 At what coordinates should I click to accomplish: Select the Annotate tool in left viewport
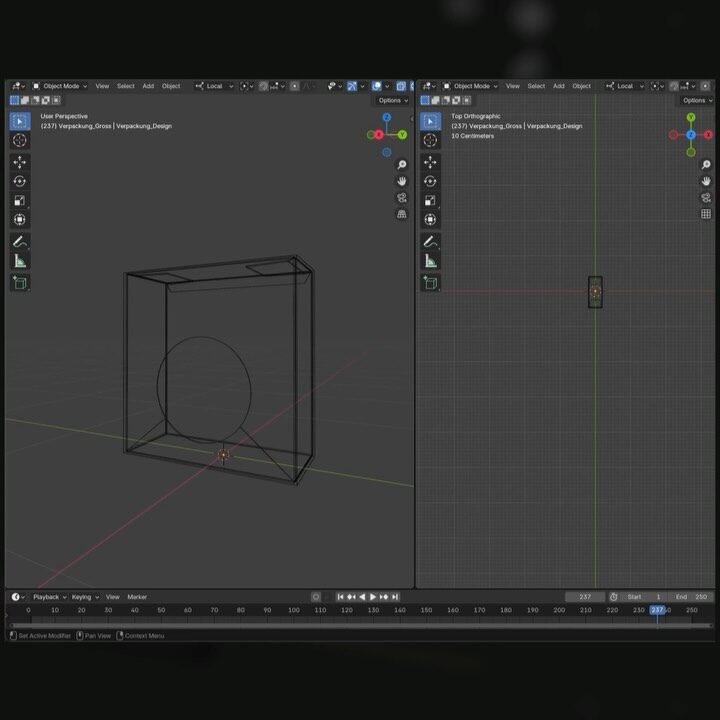click(x=20, y=242)
